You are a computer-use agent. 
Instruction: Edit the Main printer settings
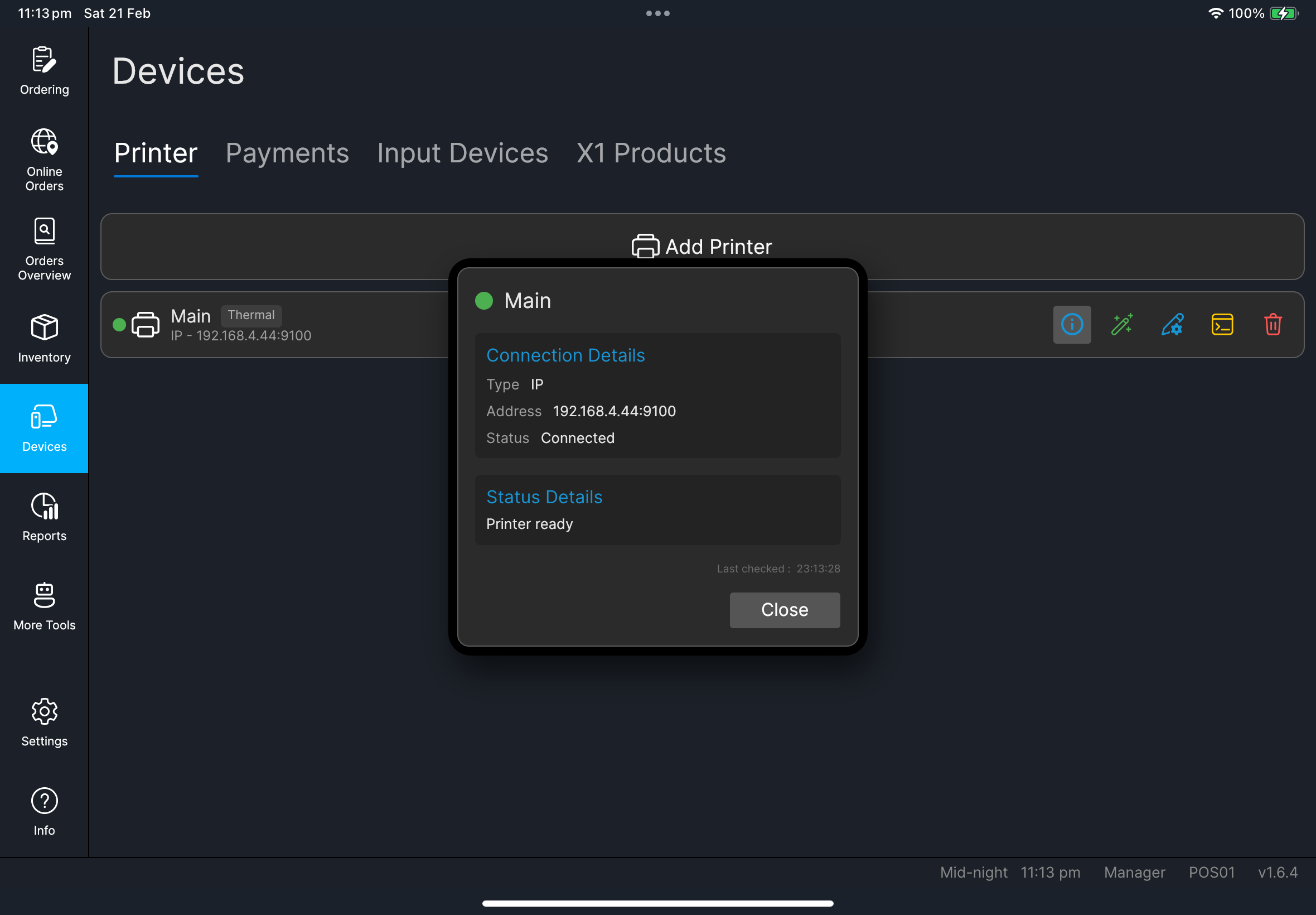[1172, 325]
